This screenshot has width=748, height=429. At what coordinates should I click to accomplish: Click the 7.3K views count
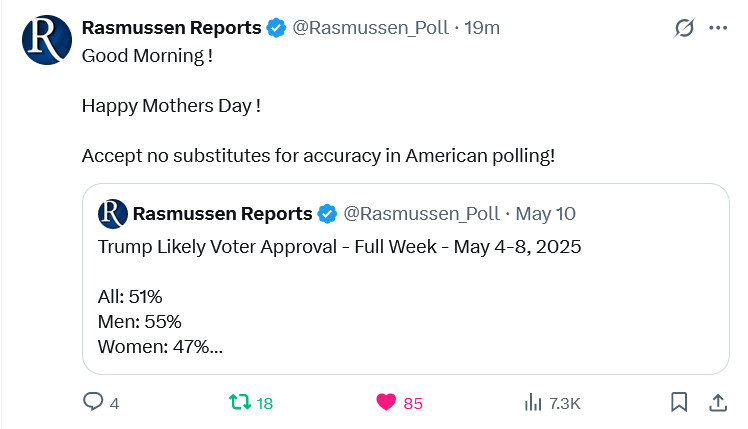(564, 404)
